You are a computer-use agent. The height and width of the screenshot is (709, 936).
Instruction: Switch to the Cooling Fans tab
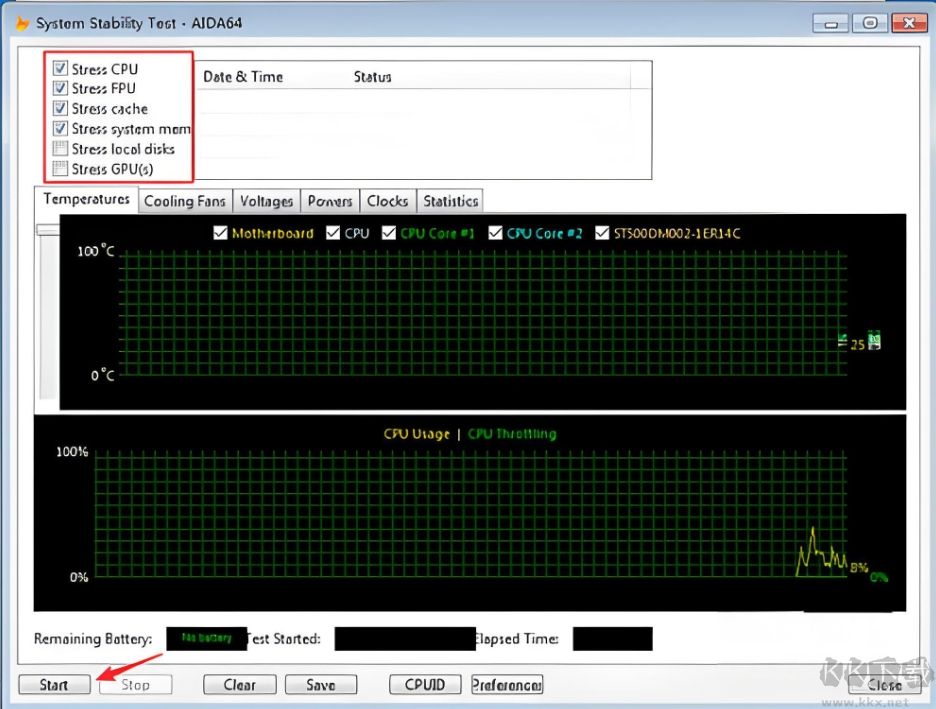185,201
